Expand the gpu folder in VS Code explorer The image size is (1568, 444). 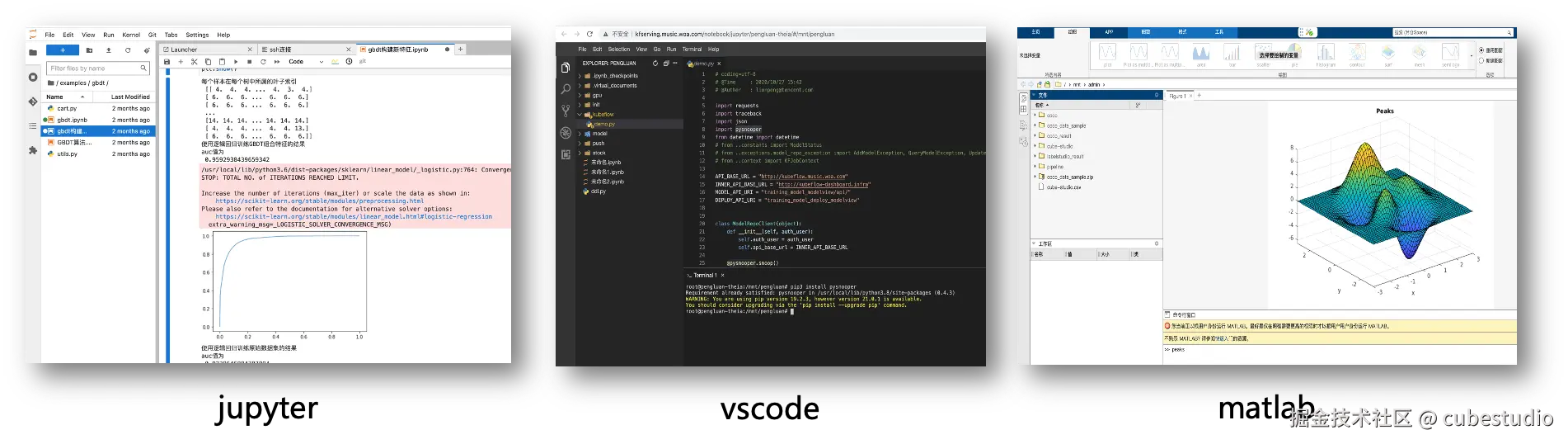click(x=580, y=95)
